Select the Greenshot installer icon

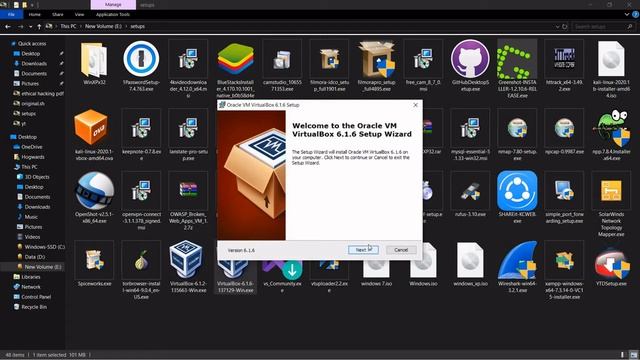tap(517, 60)
